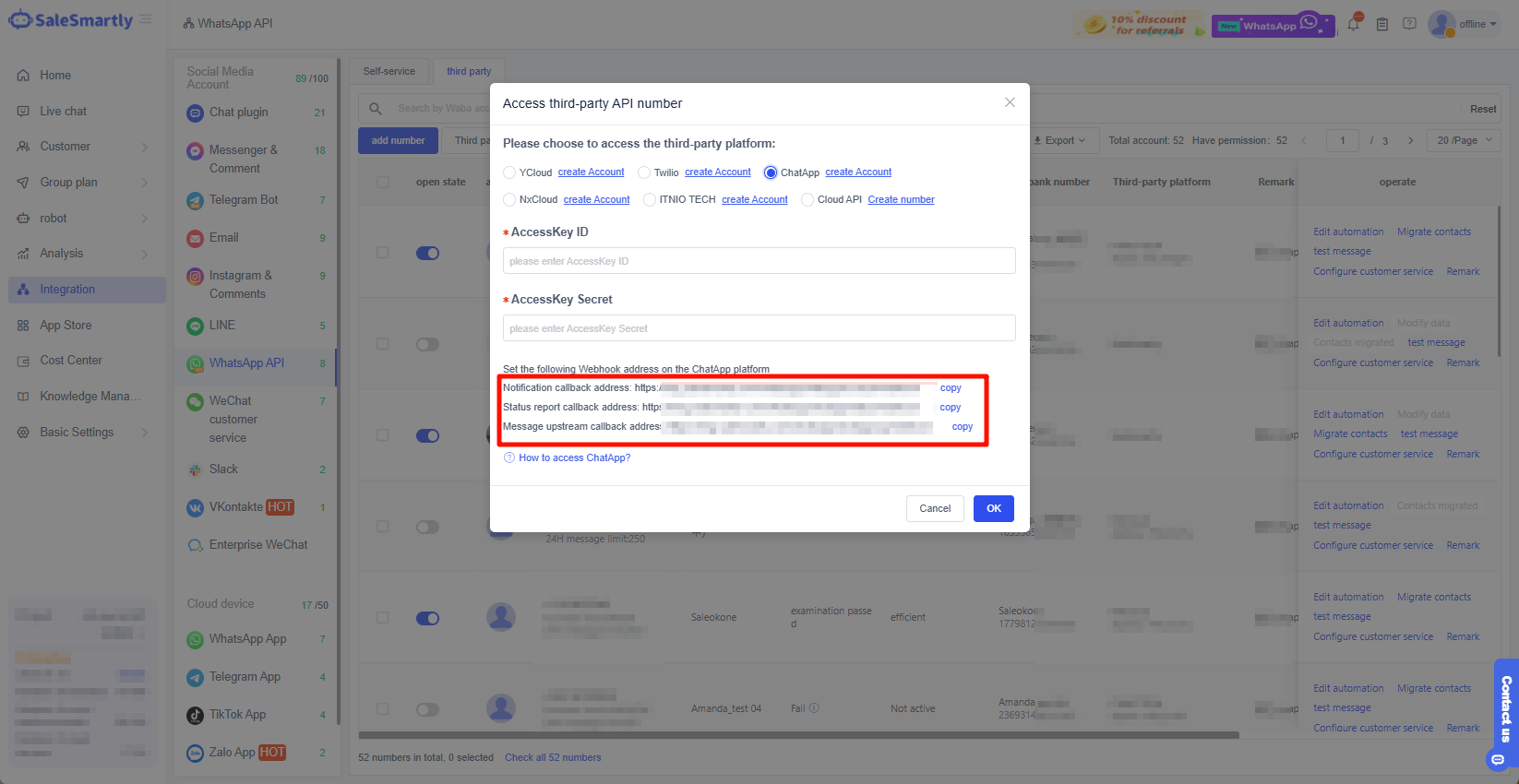Click the LINE channel icon
1519x784 pixels.
click(195, 326)
